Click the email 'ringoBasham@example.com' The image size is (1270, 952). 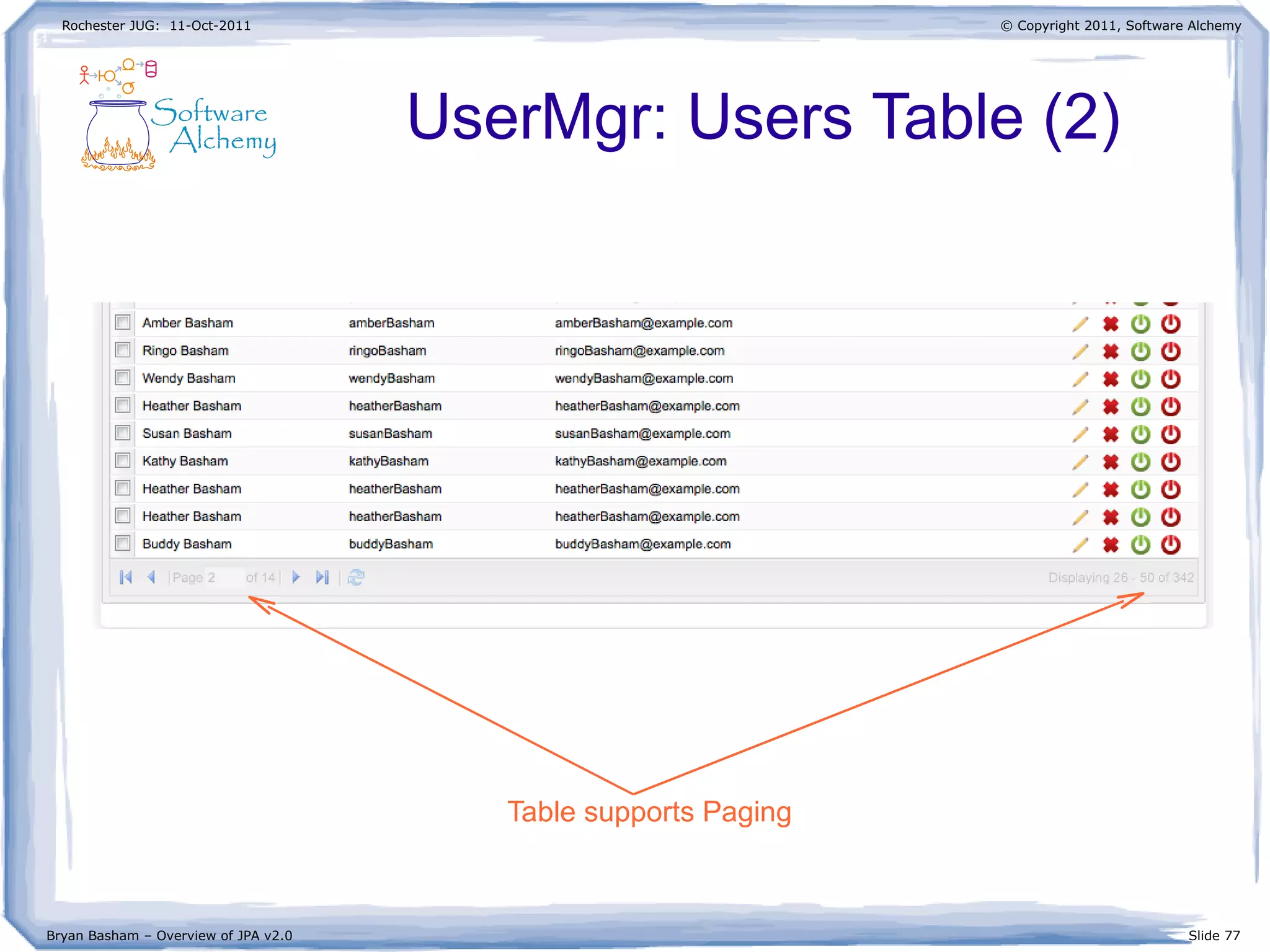pyautogui.click(x=639, y=351)
